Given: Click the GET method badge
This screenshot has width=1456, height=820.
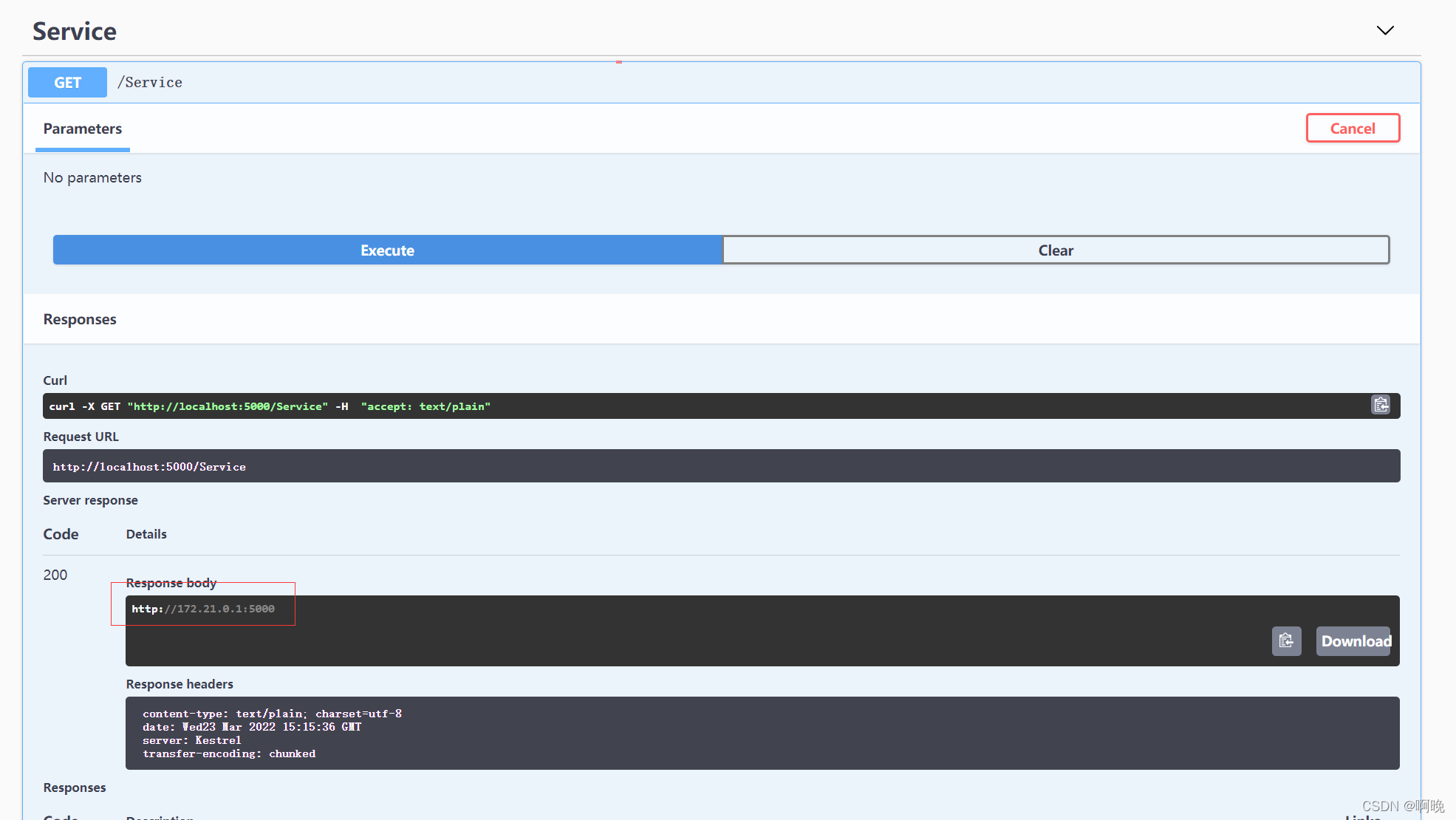Looking at the screenshot, I should click(67, 83).
